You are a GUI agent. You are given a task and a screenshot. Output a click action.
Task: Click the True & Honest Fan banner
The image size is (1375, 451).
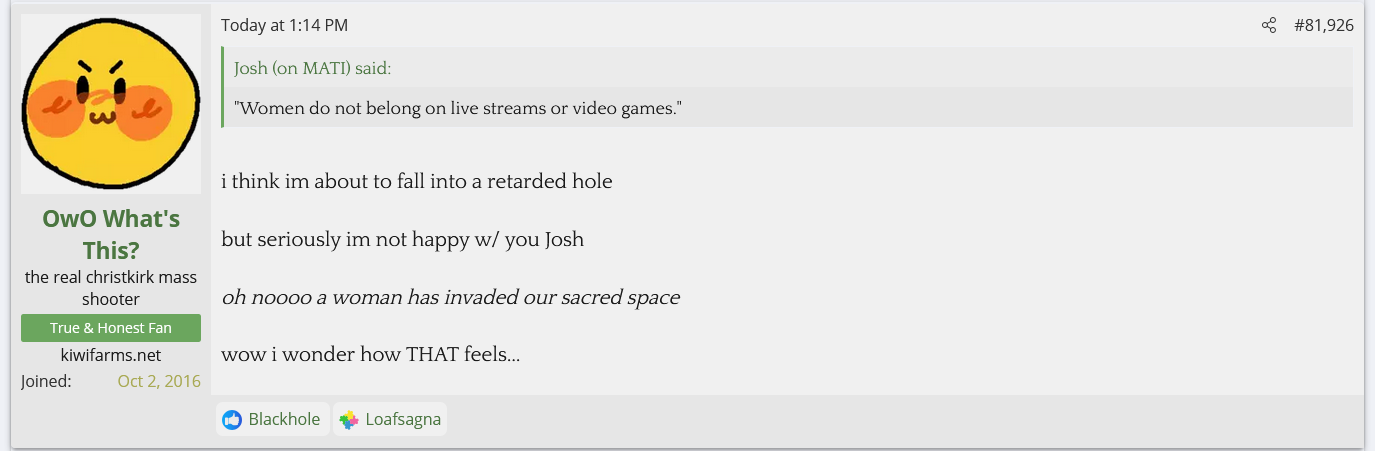click(x=111, y=328)
